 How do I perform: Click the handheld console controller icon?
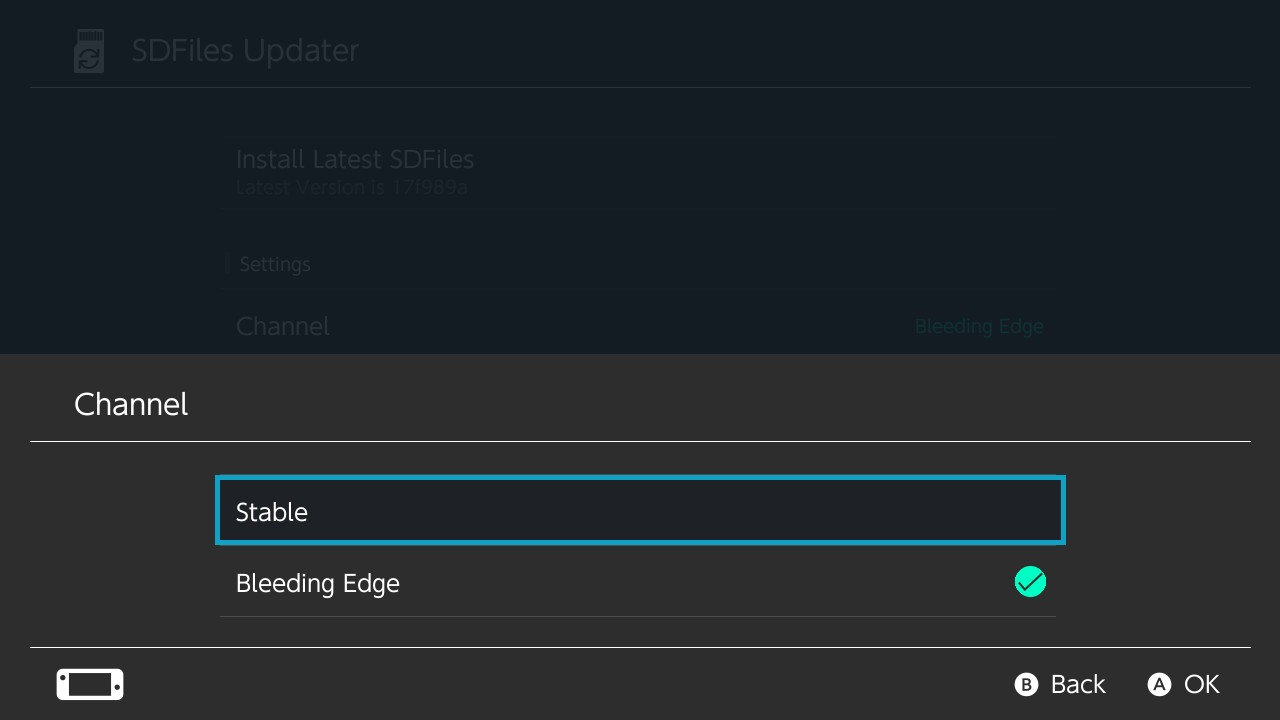(x=90, y=684)
